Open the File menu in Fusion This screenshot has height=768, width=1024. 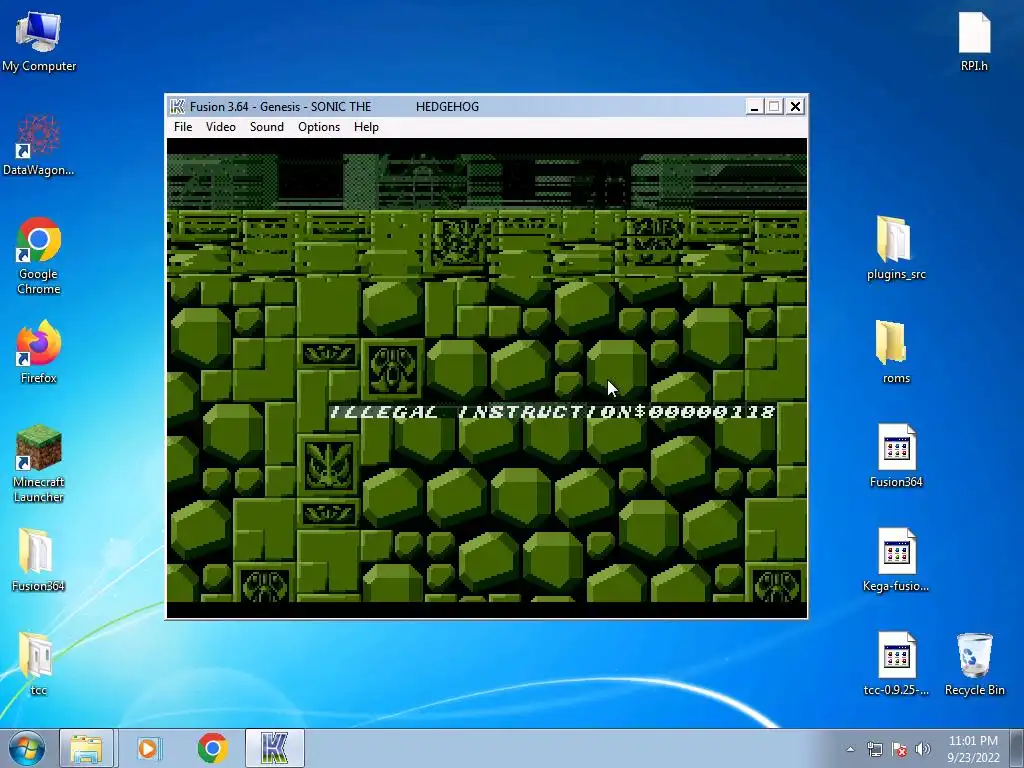[x=183, y=127]
